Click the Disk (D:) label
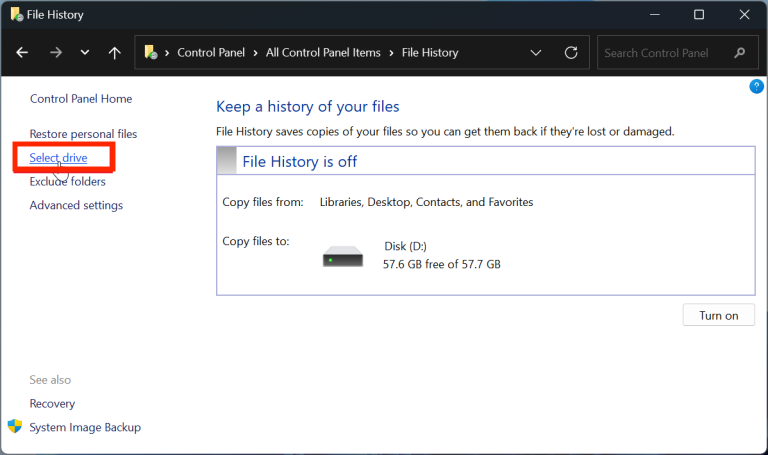Screen dimensions: 768x455 coord(405,246)
